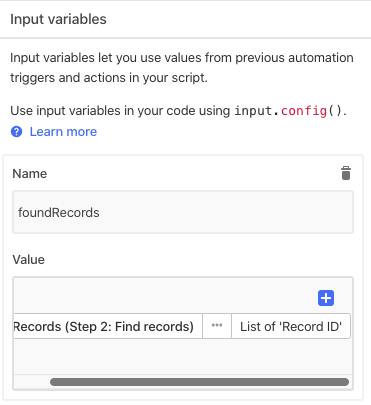Click empty area below tokens in Value field
The width and height of the screenshot is (371, 405).
[x=183, y=357]
